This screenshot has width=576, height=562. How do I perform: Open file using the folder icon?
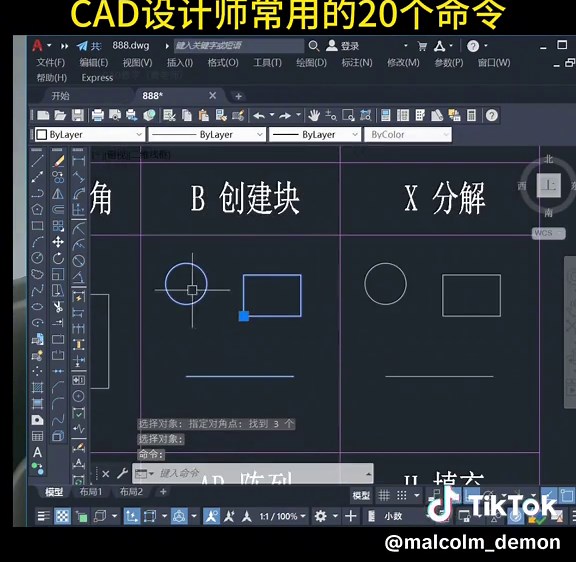click(60, 116)
